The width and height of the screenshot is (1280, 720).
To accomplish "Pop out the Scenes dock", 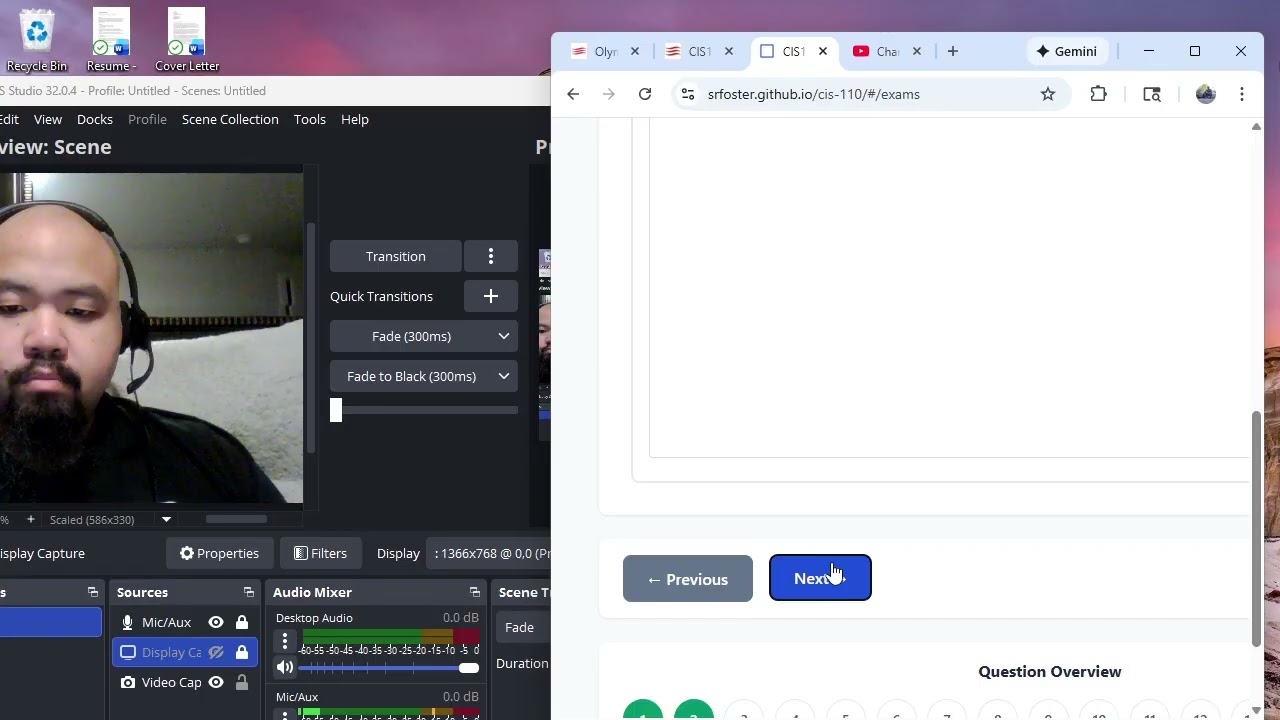I will point(93,592).
